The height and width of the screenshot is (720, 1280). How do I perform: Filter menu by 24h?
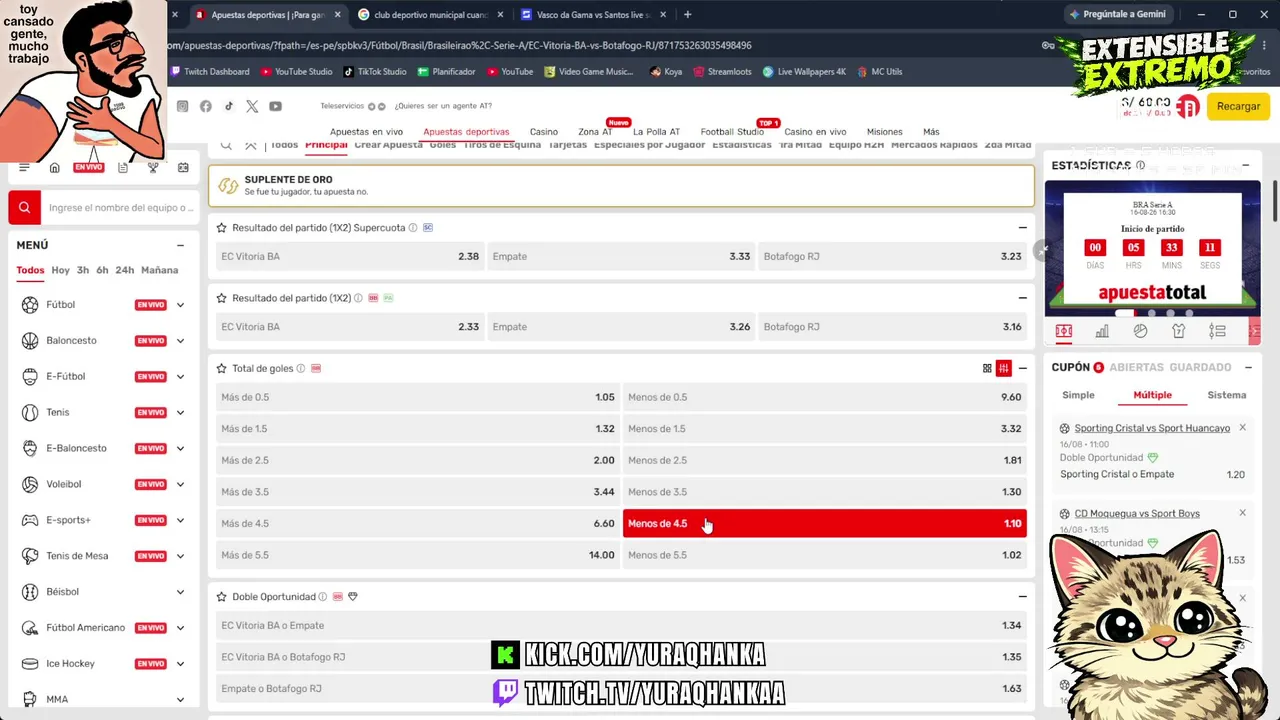point(125,270)
